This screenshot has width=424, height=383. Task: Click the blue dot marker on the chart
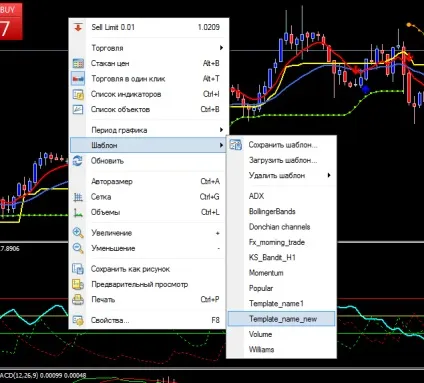(x=365, y=89)
